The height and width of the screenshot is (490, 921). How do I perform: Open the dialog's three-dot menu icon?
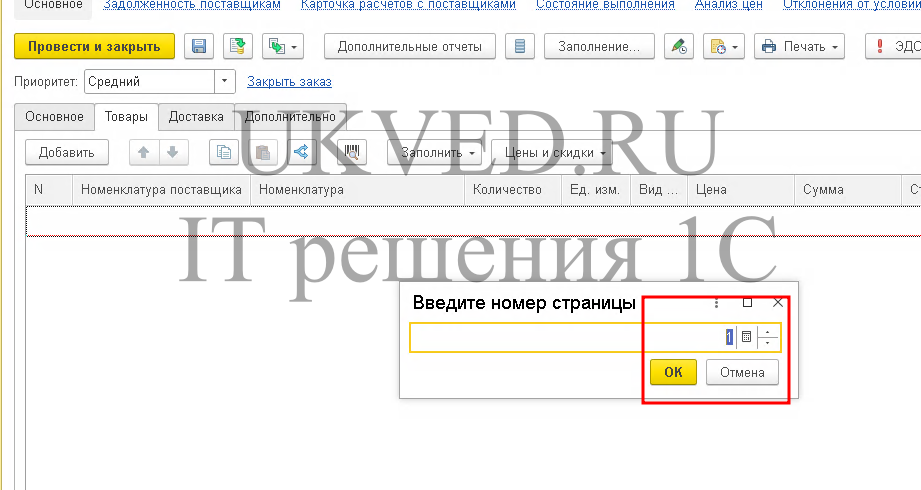(716, 303)
